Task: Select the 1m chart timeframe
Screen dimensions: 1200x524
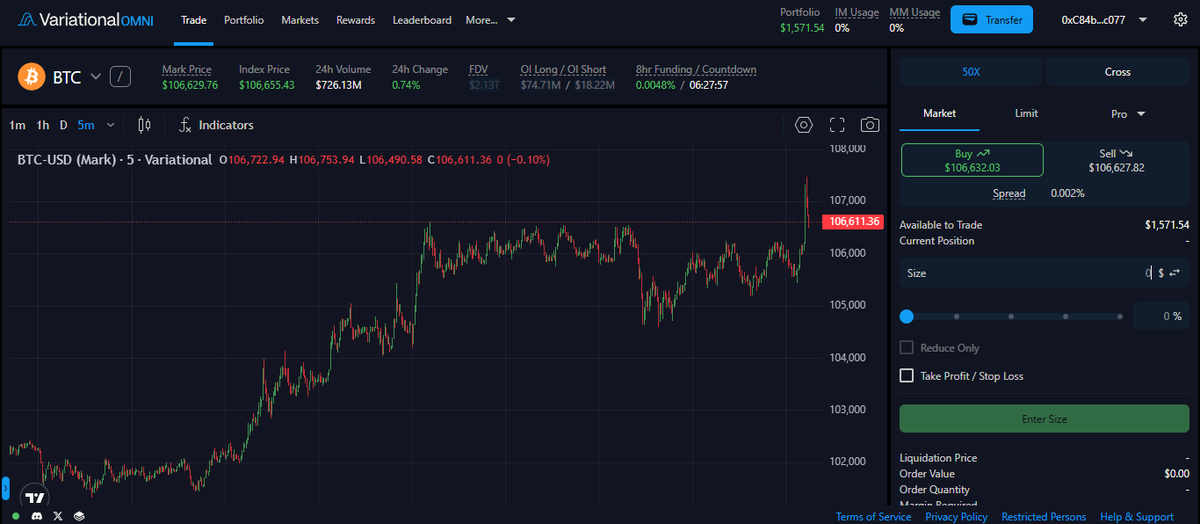Action: pyautogui.click(x=17, y=125)
